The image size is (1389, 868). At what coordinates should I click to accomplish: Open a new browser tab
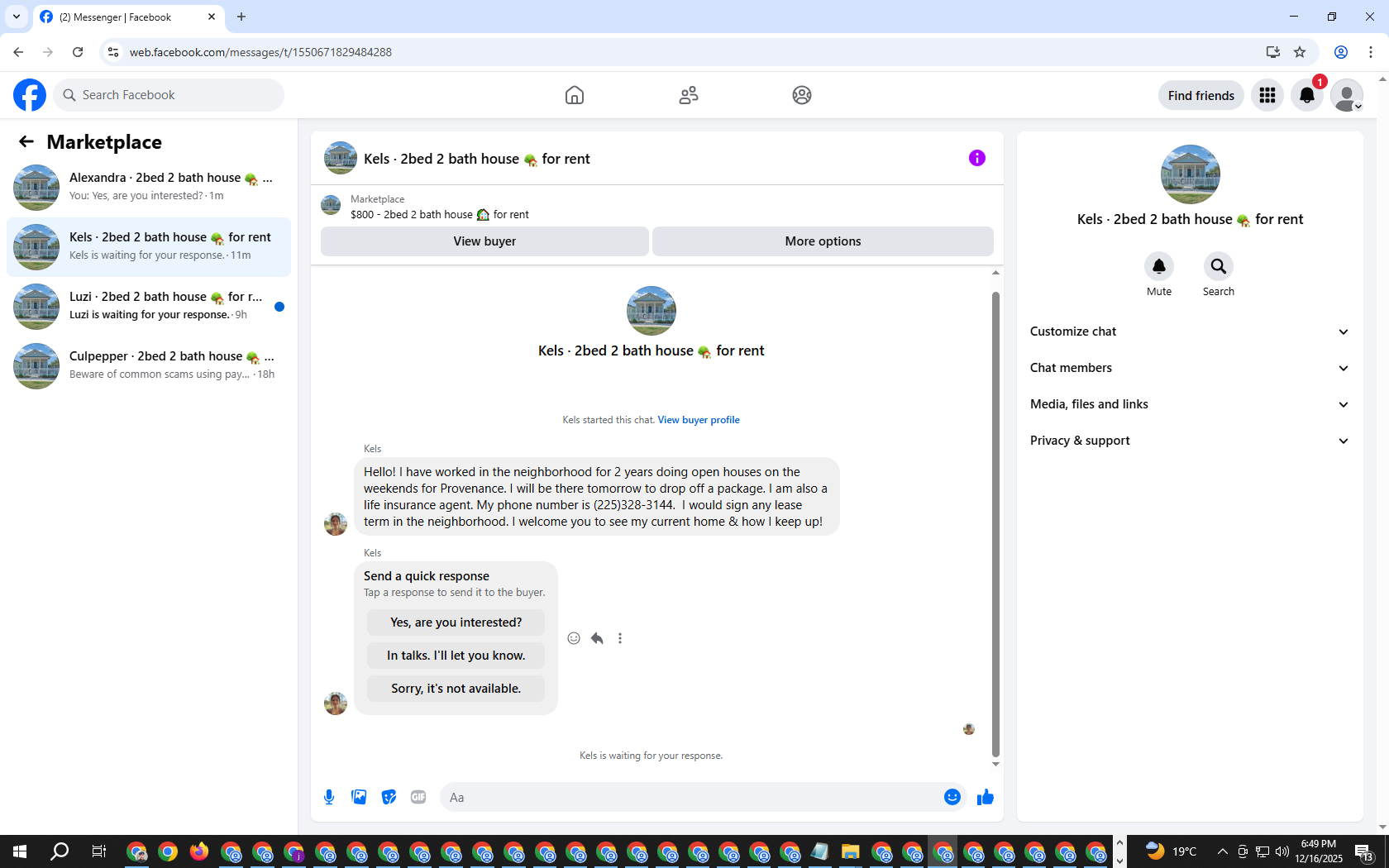pos(241,17)
